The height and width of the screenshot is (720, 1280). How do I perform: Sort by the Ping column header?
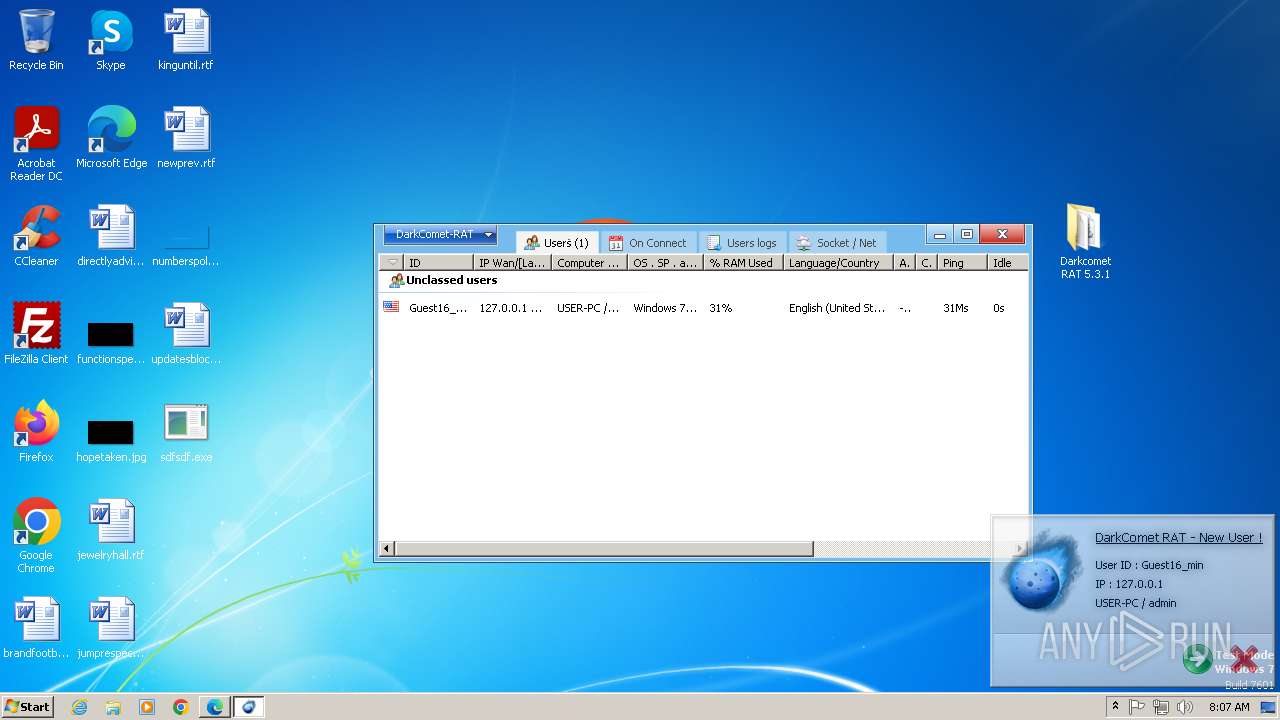pos(963,263)
